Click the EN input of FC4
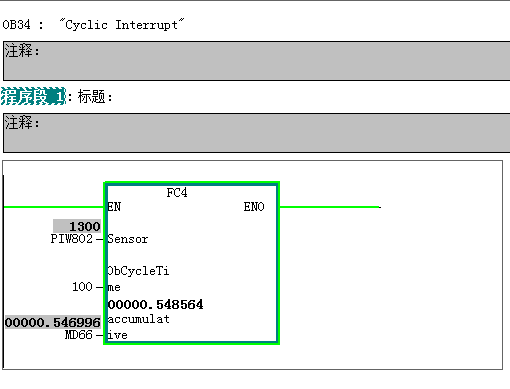Screen dimensions: 510x389 pos(114,207)
